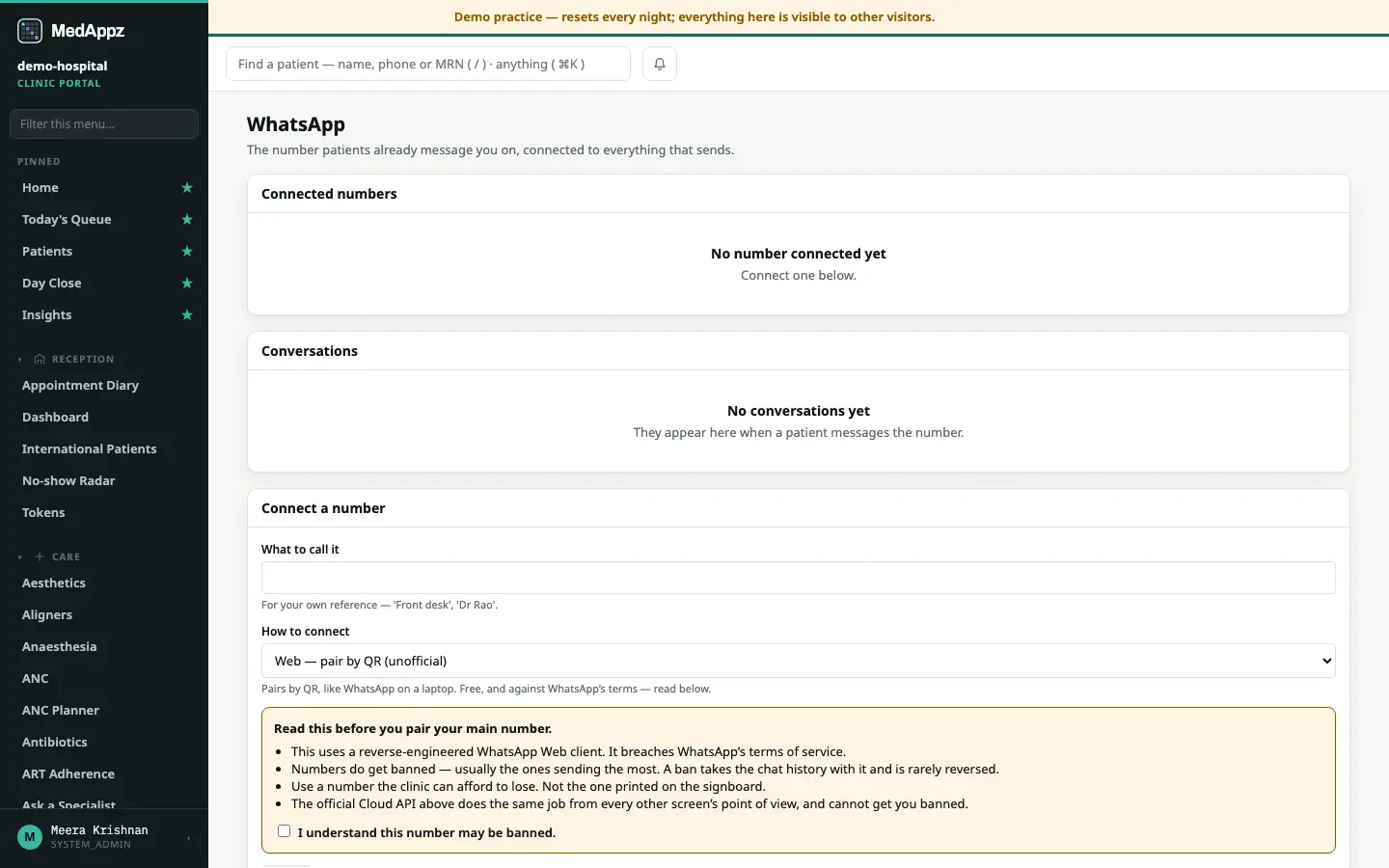Click the MedAppz logo icon
The height and width of the screenshot is (868, 1389).
tap(30, 31)
